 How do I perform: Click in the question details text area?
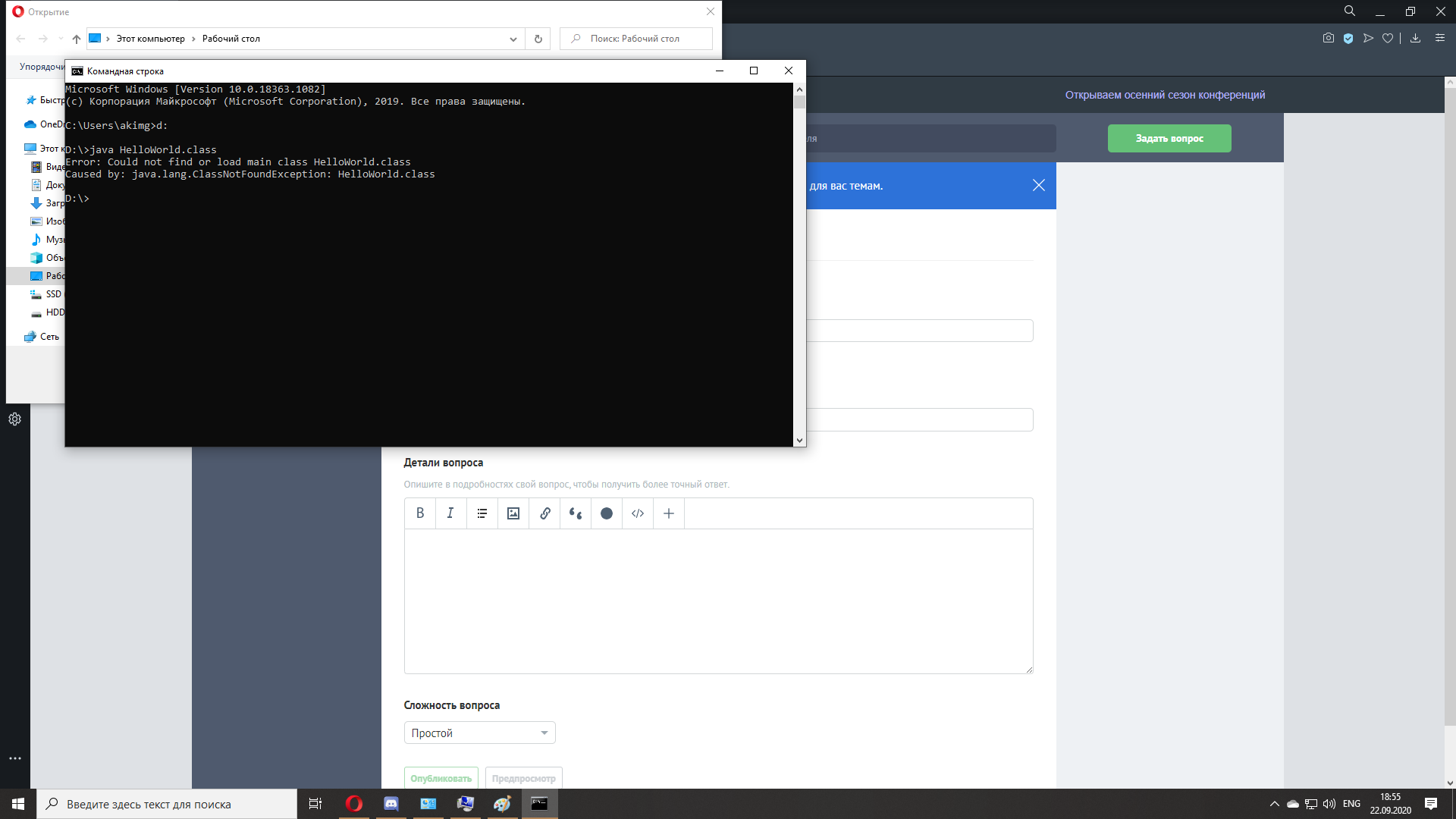718,601
